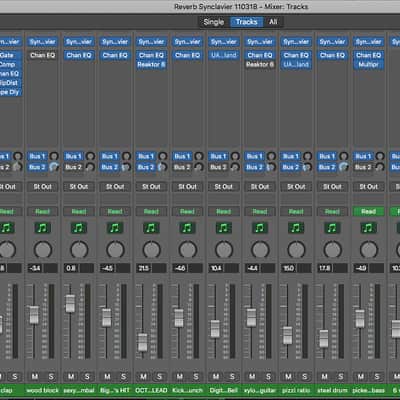The width and height of the screenshot is (400, 400).
Task: Click the Bus 1 send knob on OCT...LEAD
Action: pos(162,156)
